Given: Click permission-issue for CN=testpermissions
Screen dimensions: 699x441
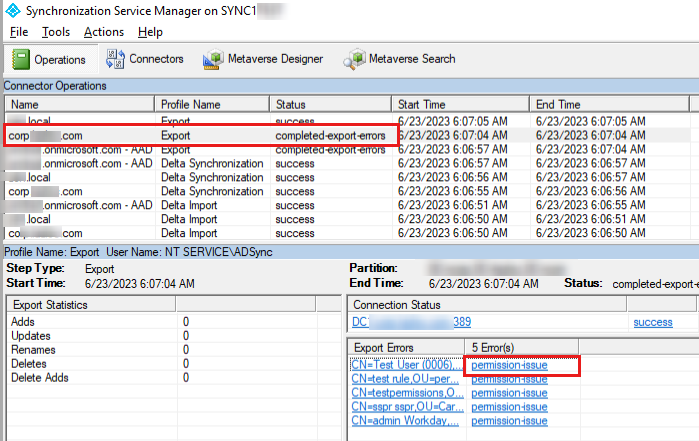Looking at the screenshot, I should click(509, 393).
